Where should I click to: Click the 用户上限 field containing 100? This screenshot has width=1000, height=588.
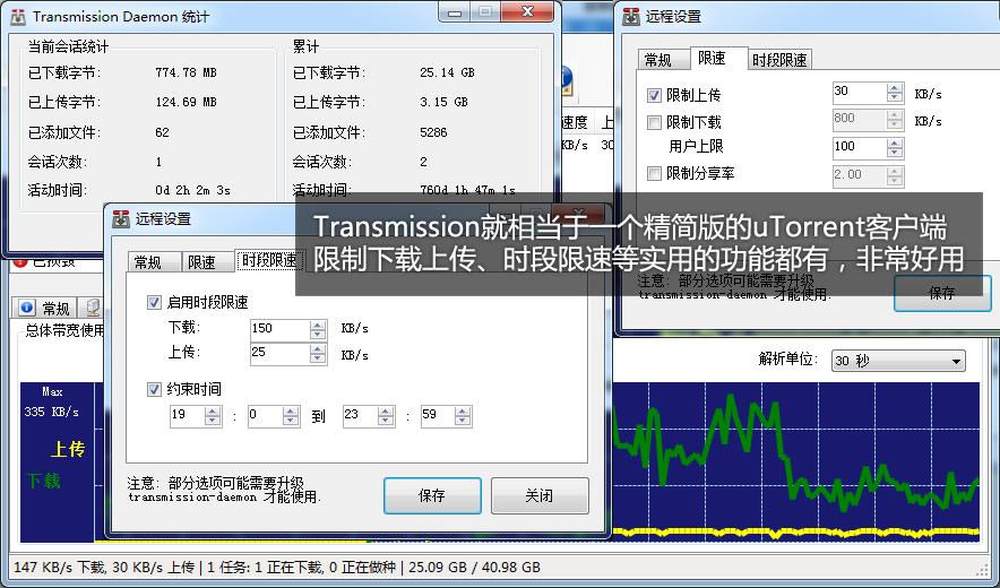(860, 148)
